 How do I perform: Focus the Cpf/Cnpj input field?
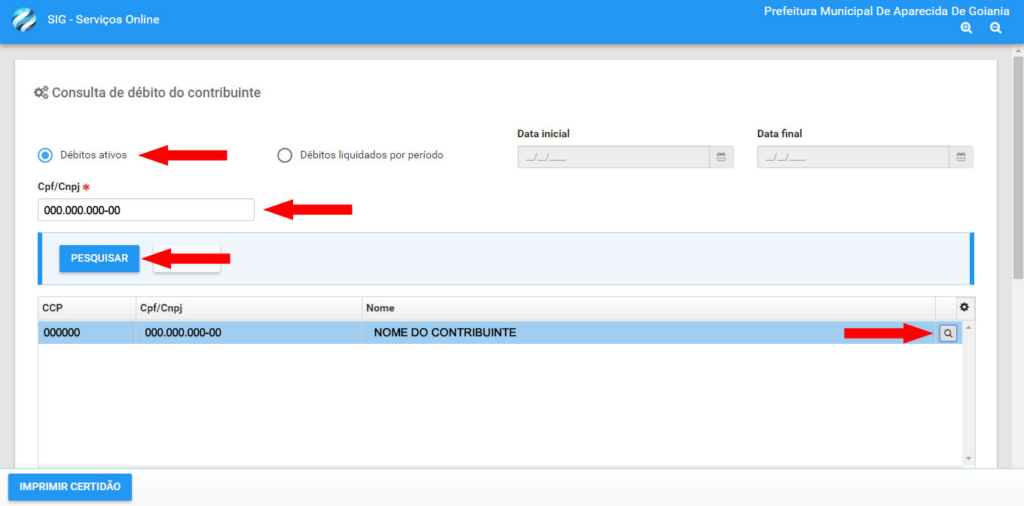coord(146,210)
